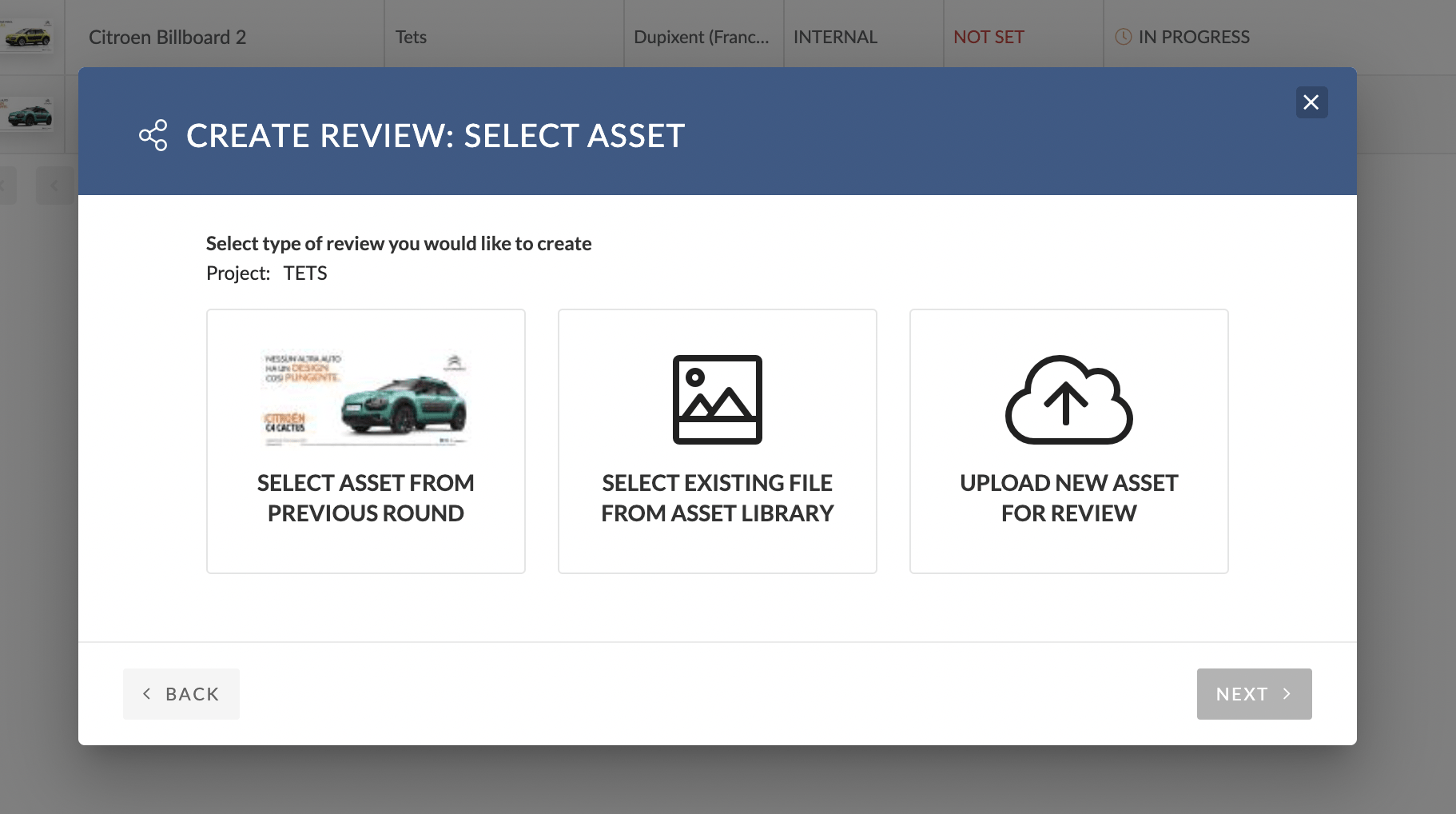Click the previous-page arrow in the background pagination
Screen dimensions: 1456x814
click(54, 186)
